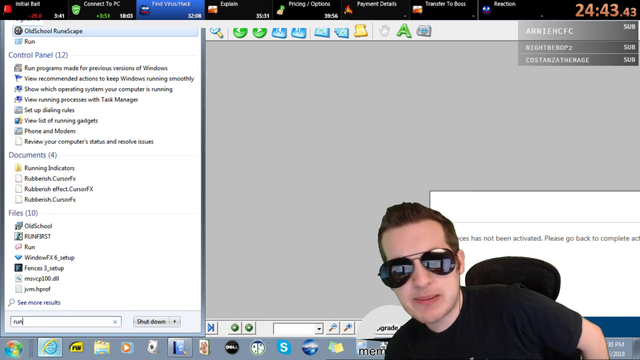Open View recommended actions to keep Windows running smoothly
The height and width of the screenshot is (360, 640).
(109, 79)
